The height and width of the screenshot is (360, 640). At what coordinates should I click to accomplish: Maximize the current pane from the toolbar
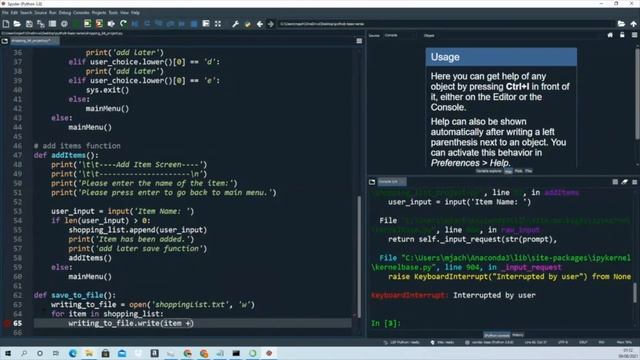click(x=206, y=24)
